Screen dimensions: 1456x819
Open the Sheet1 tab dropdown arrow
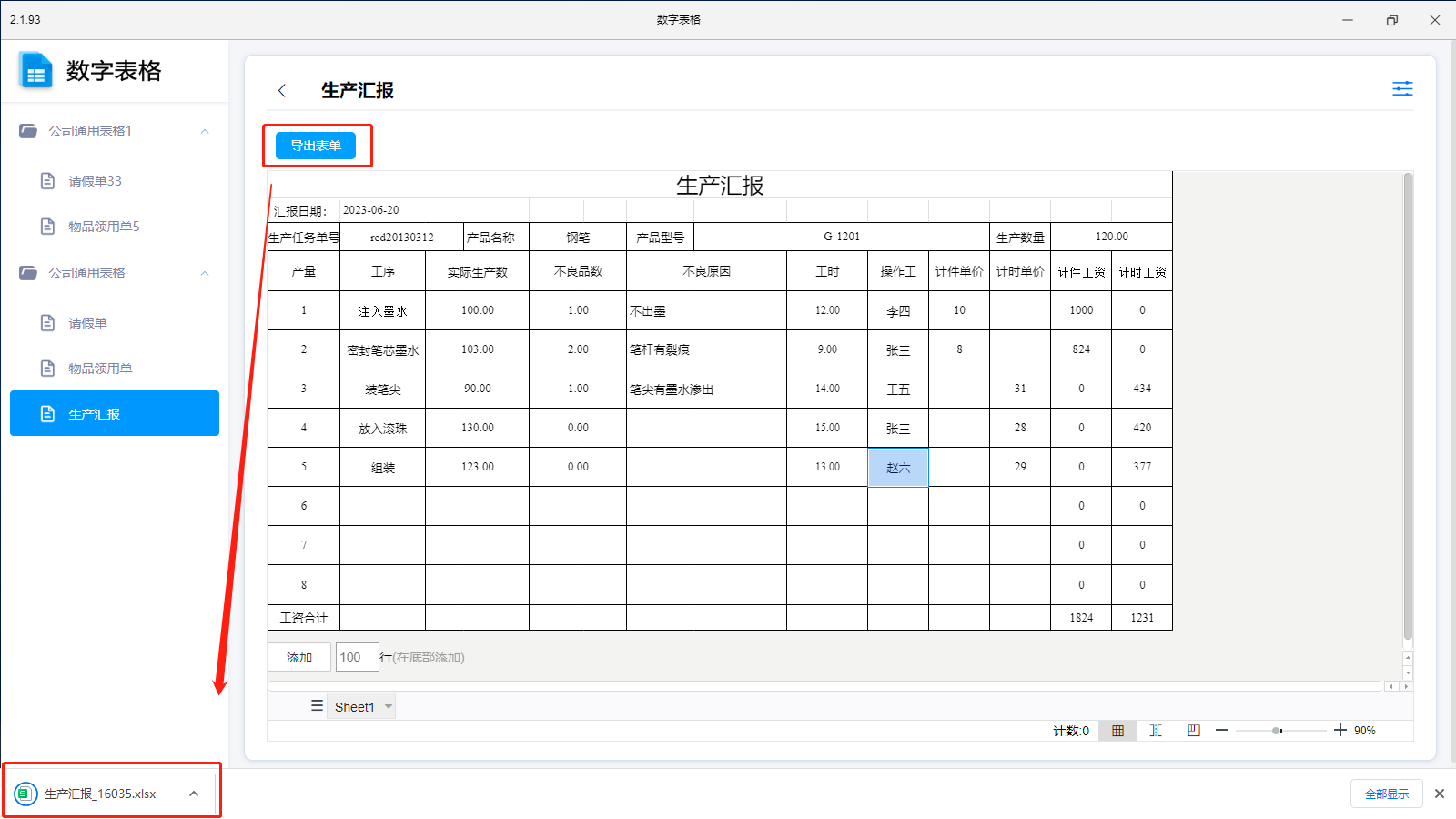coord(389,707)
